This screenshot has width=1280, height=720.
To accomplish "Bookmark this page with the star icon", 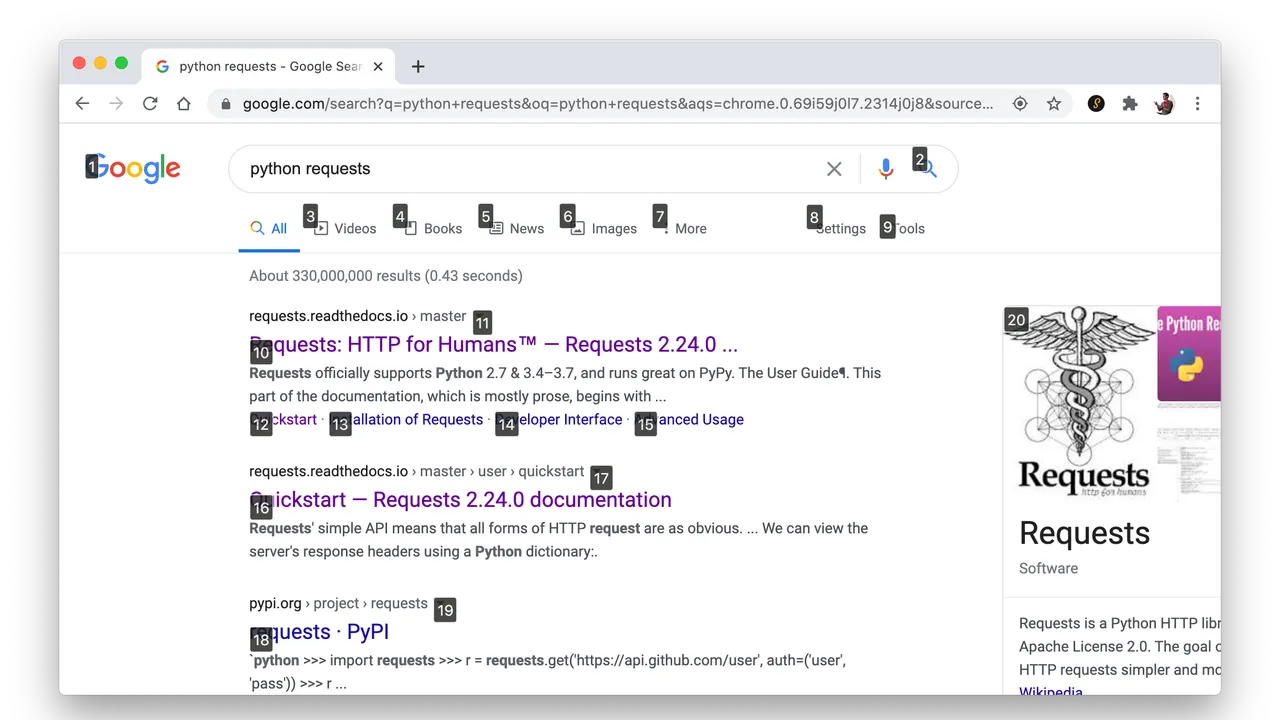I will point(1054,103).
